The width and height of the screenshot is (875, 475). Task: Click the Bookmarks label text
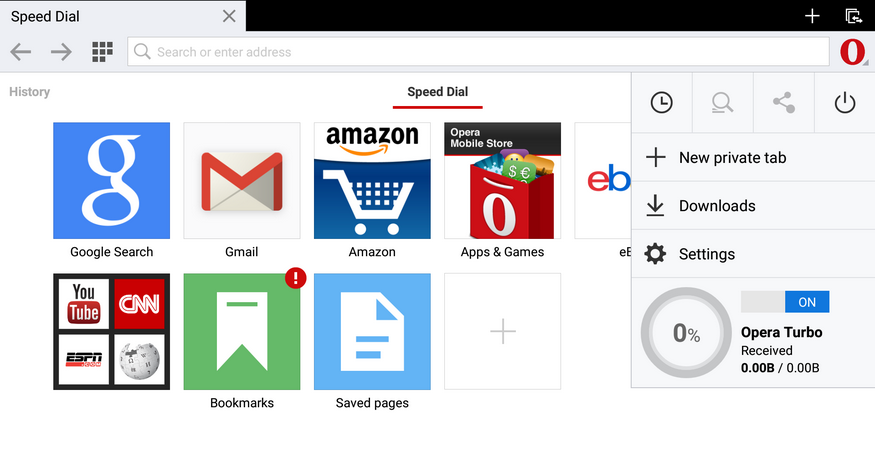242,402
